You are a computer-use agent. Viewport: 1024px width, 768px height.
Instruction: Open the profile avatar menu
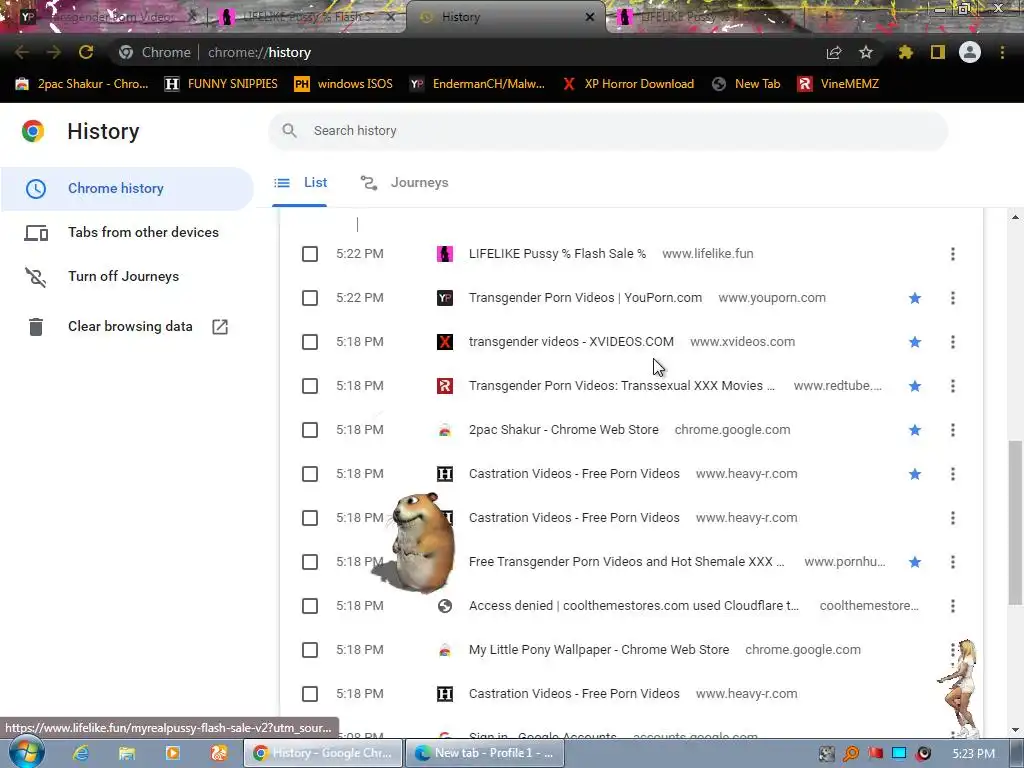pos(970,52)
